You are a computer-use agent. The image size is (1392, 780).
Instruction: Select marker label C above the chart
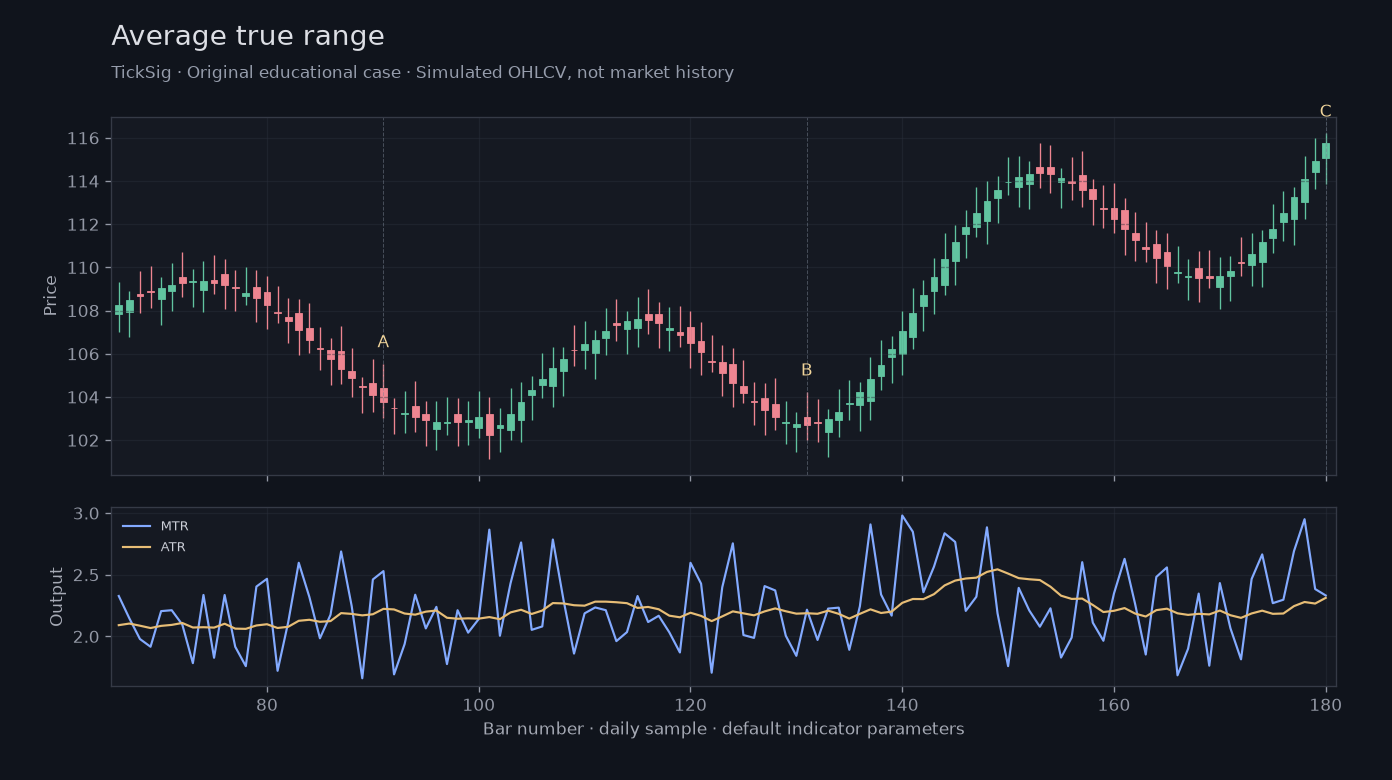click(x=1326, y=111)
